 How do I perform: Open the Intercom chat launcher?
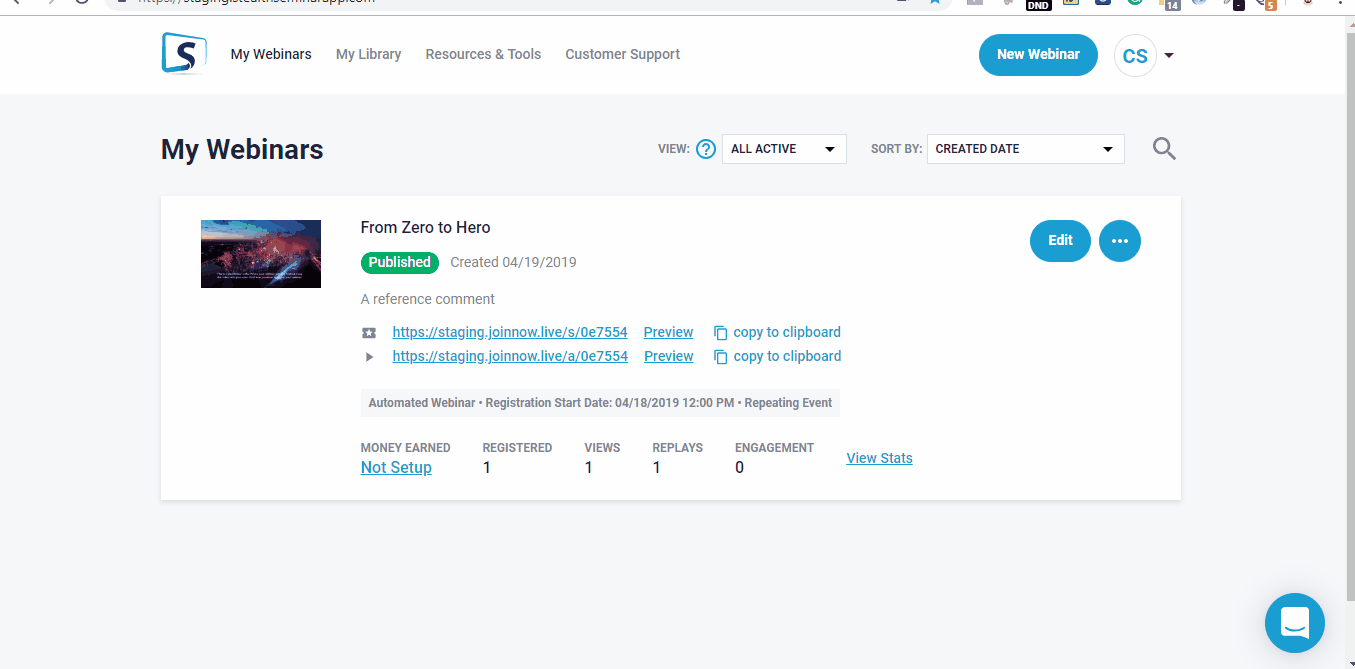point(1295,623)
